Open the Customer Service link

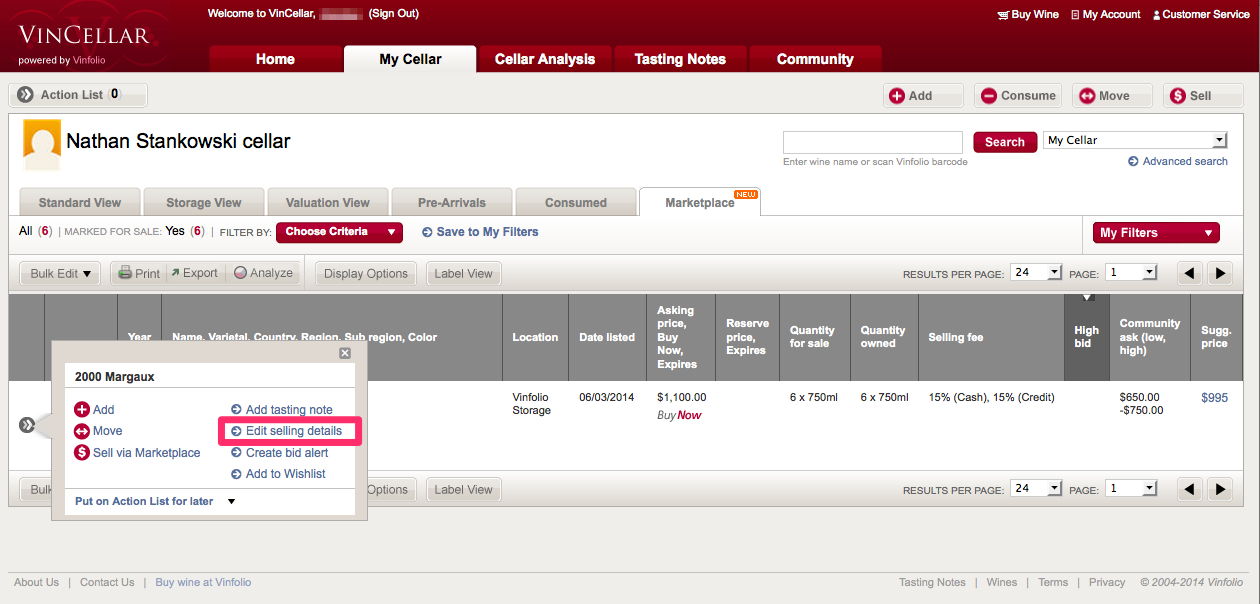tap(1200, 15)
